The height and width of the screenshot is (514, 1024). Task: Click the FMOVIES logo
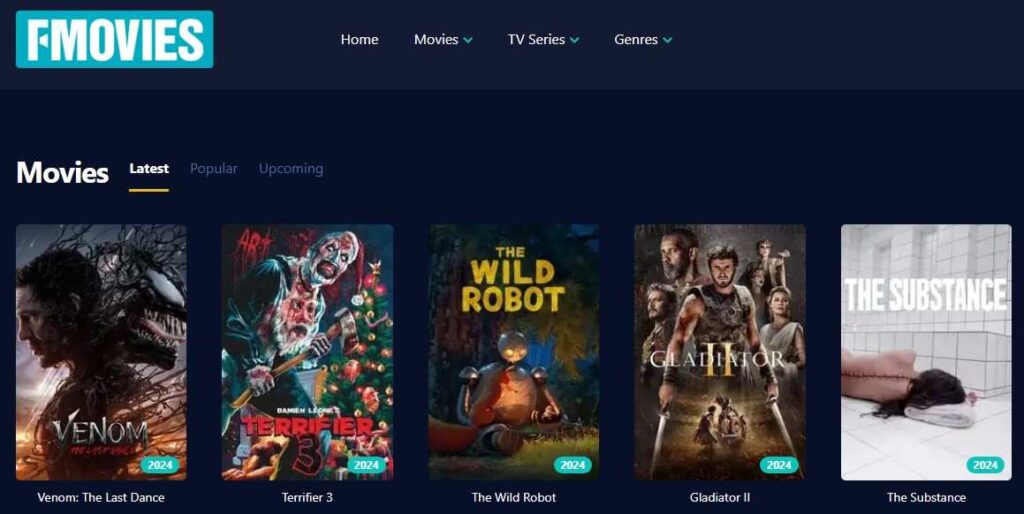pos(114,39)
